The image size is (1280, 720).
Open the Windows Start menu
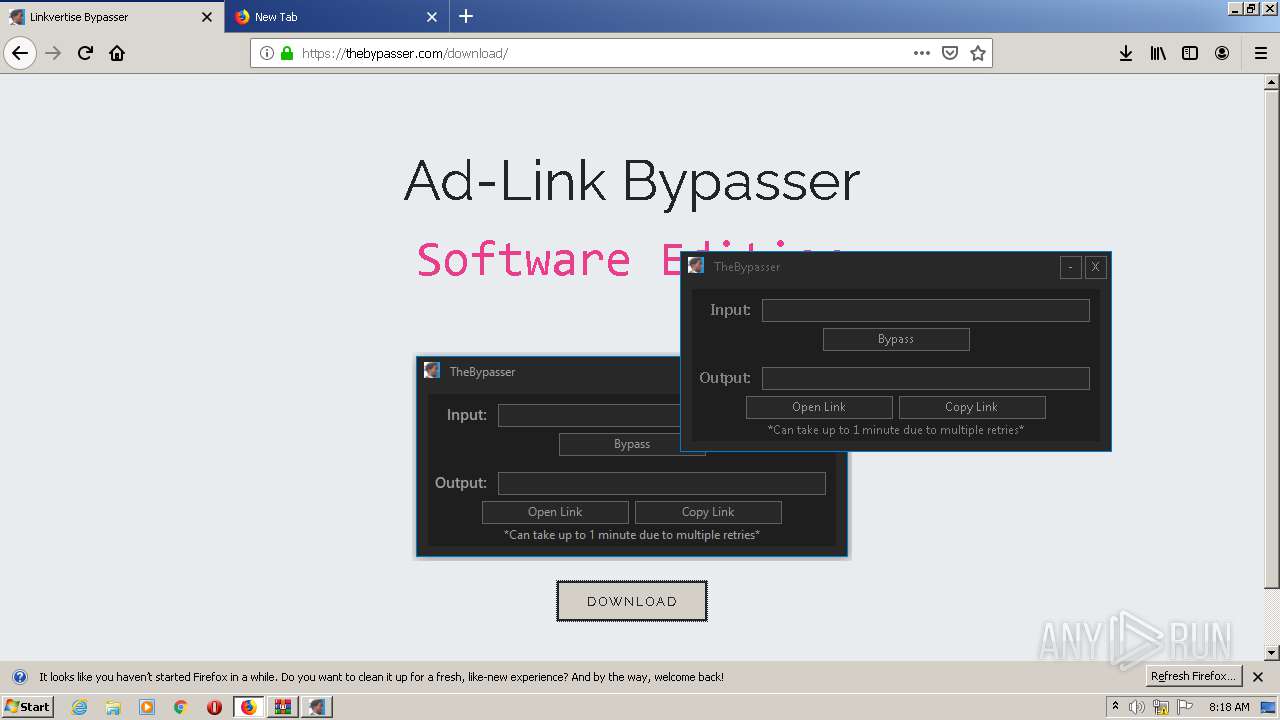pyautogui.click(x=28, y=707)
